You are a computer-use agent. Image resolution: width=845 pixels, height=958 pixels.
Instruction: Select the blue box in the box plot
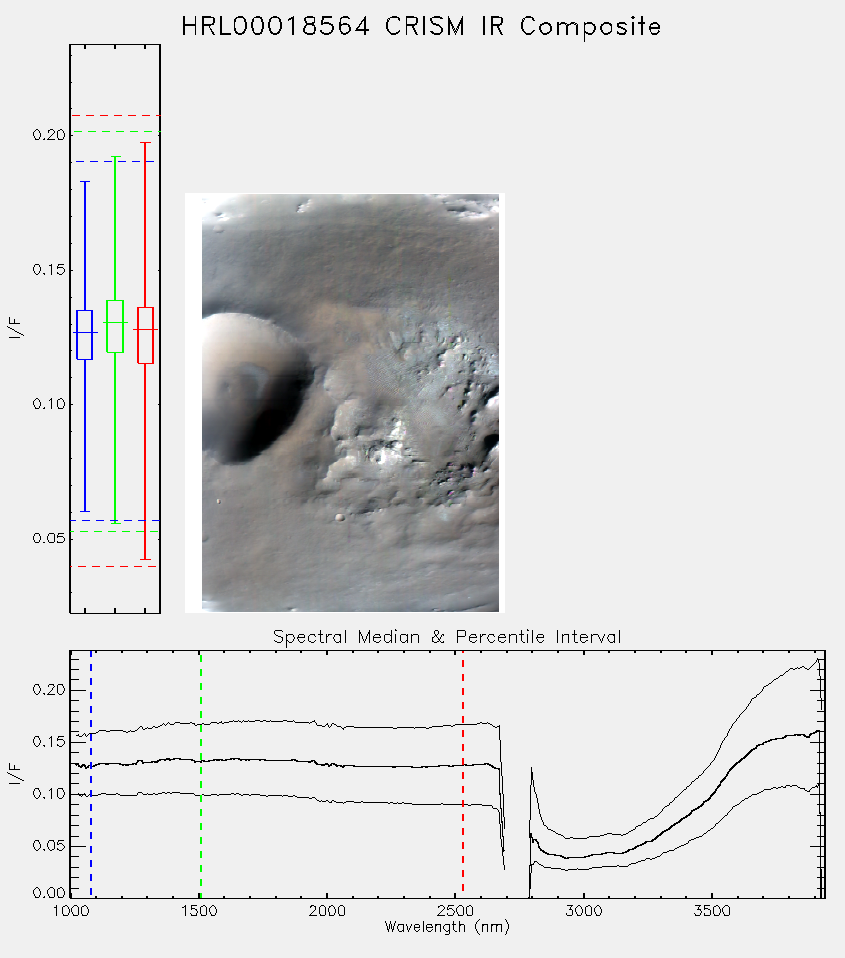click(x=84, y=335)
